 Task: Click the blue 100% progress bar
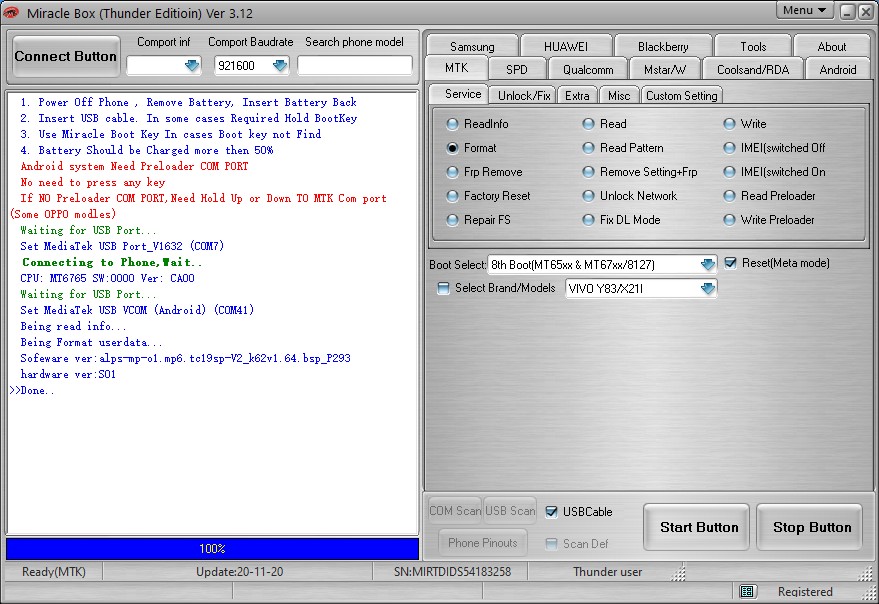tap(212, 549)
